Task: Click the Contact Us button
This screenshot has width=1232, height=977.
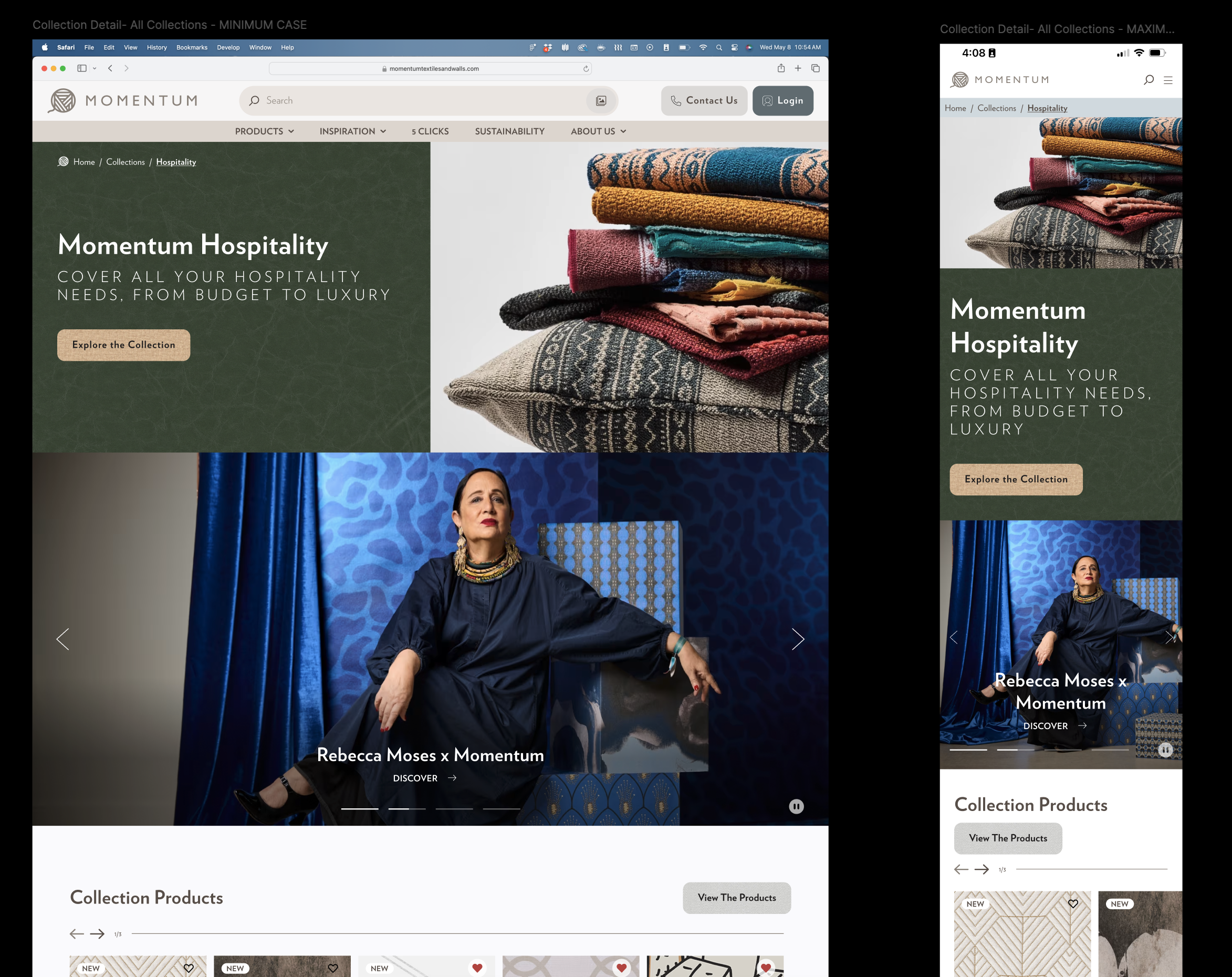Action: (x=704, y=101)
